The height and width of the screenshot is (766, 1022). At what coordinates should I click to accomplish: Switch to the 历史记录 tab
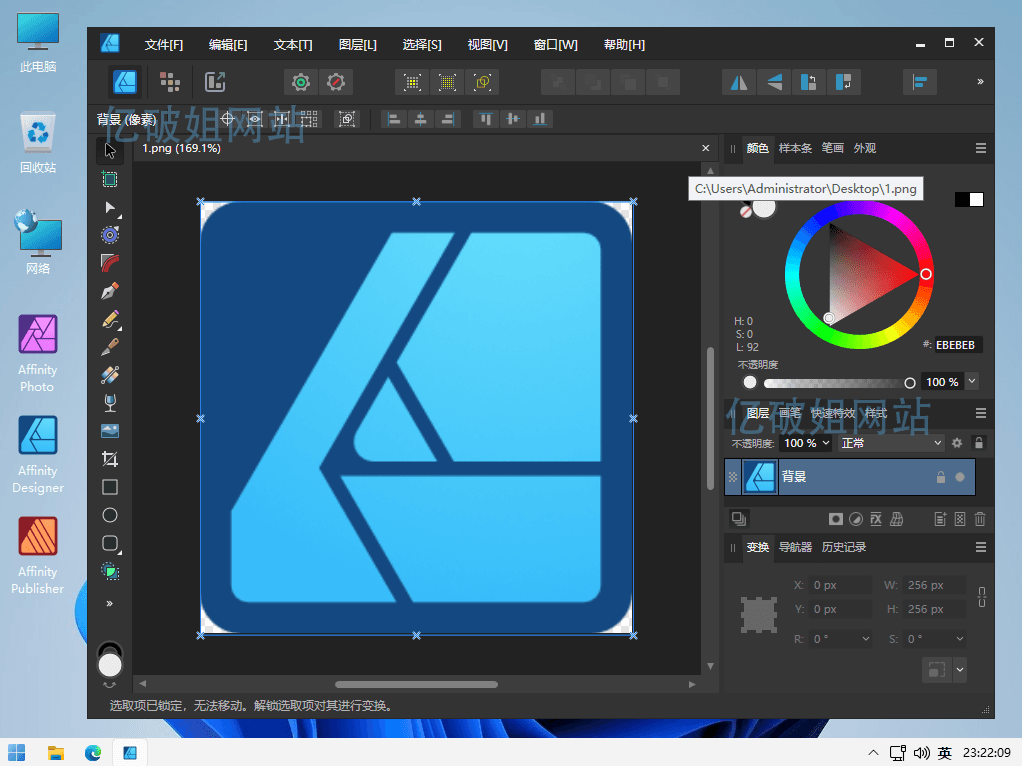843,547
